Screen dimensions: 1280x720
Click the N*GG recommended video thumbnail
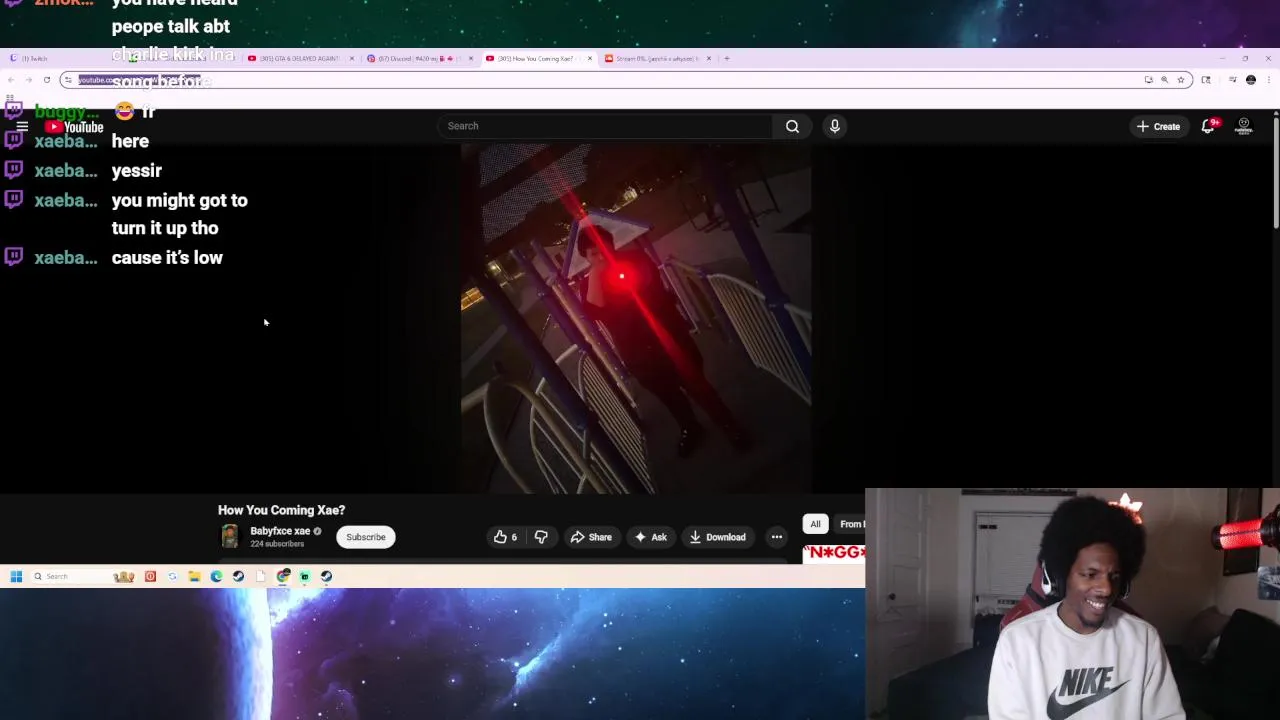coord(834,552)
